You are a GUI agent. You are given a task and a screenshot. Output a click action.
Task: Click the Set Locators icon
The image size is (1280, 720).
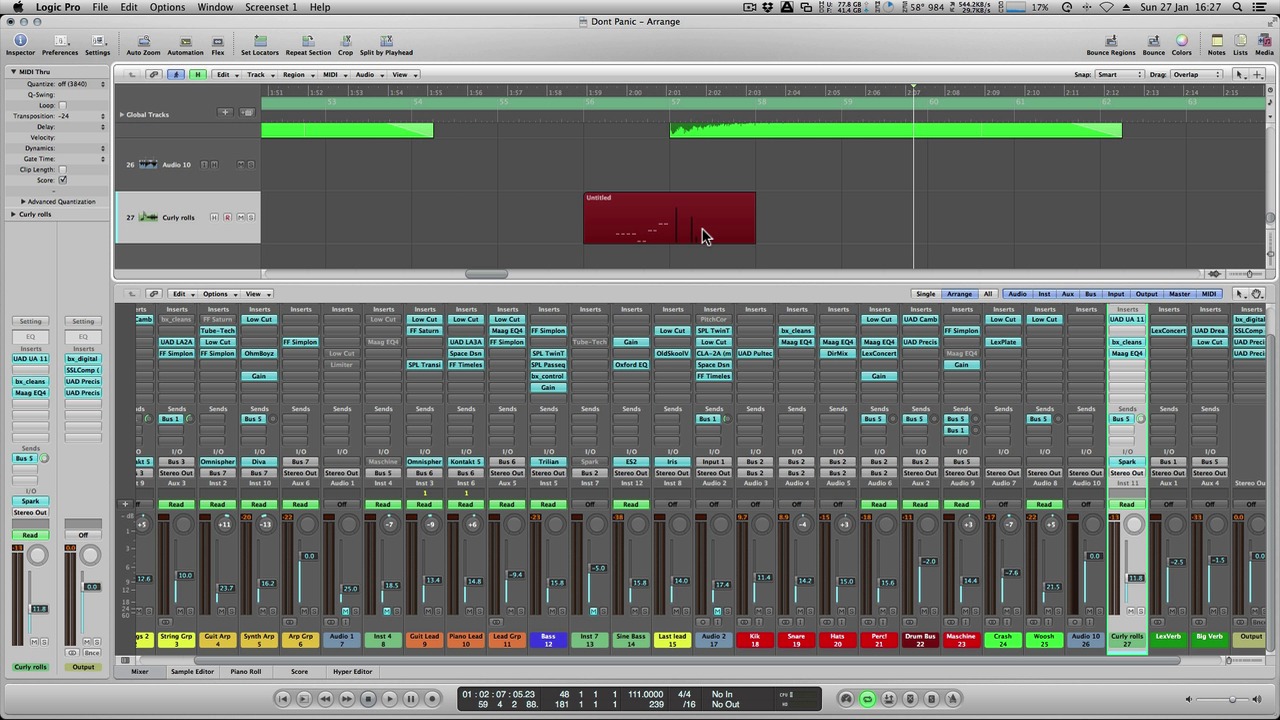click(260, 45)
